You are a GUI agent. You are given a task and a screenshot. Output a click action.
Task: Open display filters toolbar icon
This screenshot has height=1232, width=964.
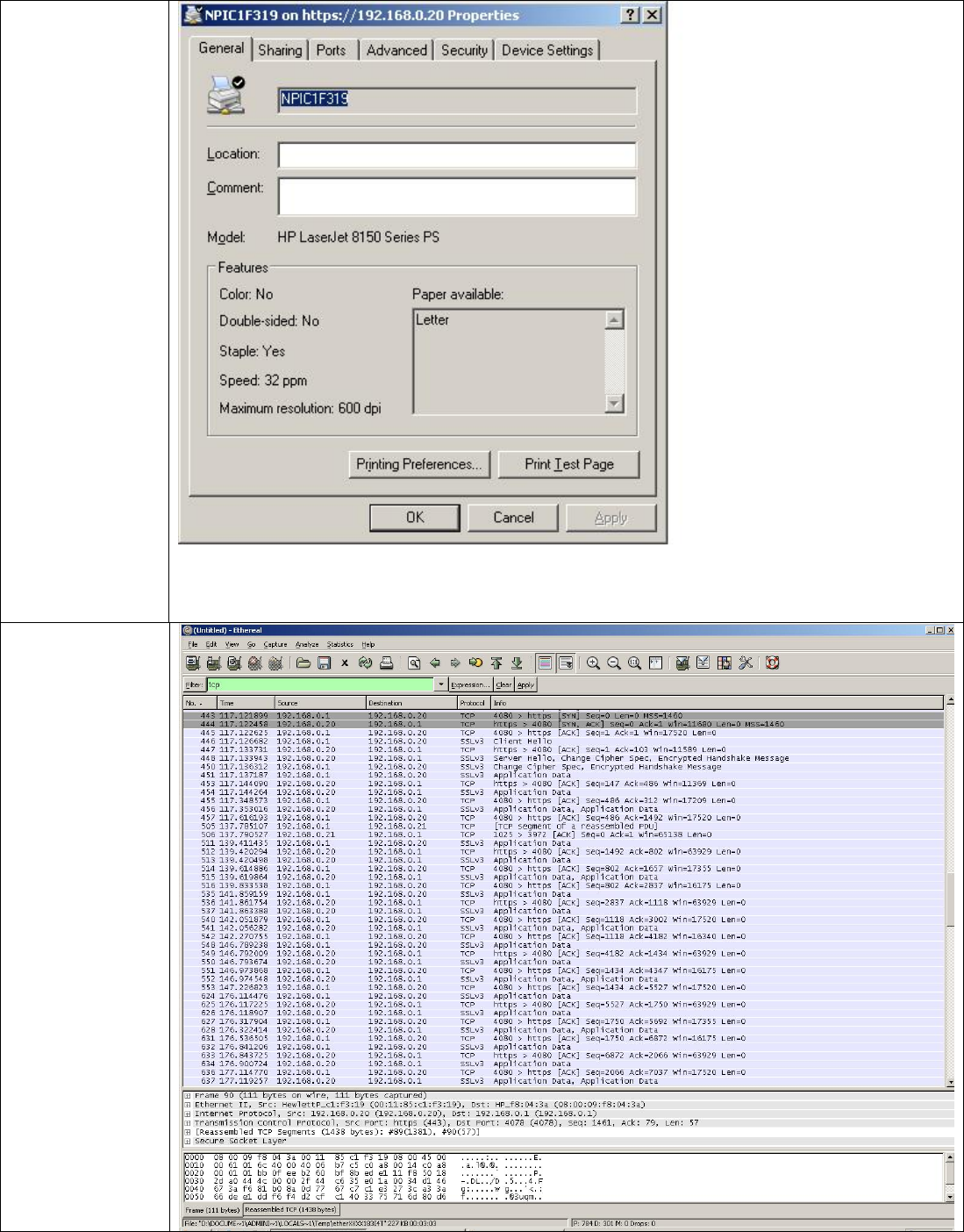tap(703, 663)
